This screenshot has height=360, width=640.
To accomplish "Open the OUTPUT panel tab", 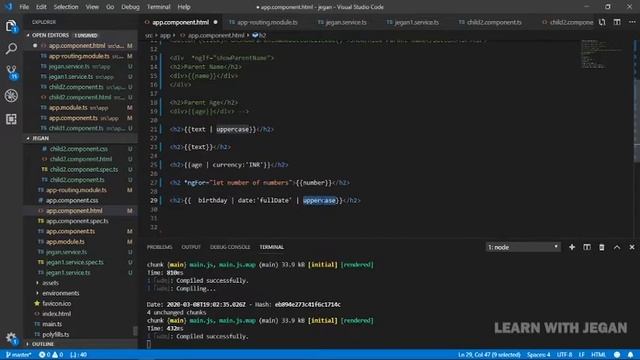I will (191, 247).
